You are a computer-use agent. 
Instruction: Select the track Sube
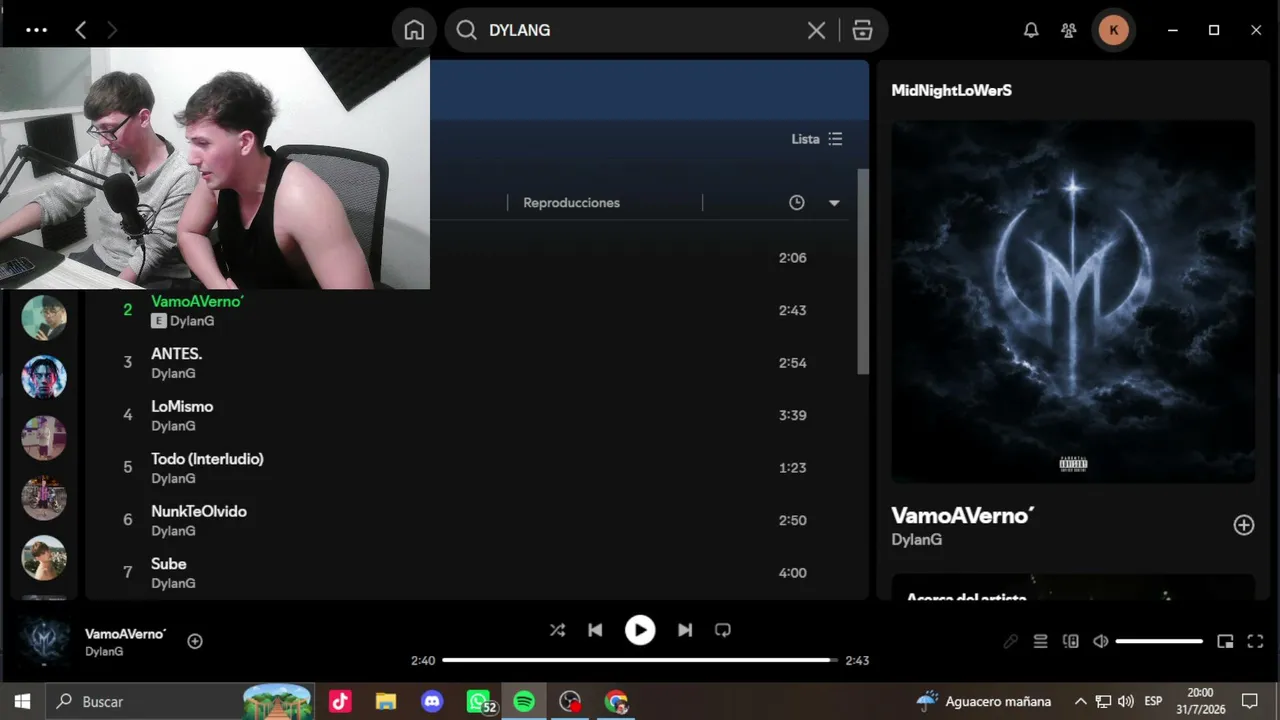169,564
